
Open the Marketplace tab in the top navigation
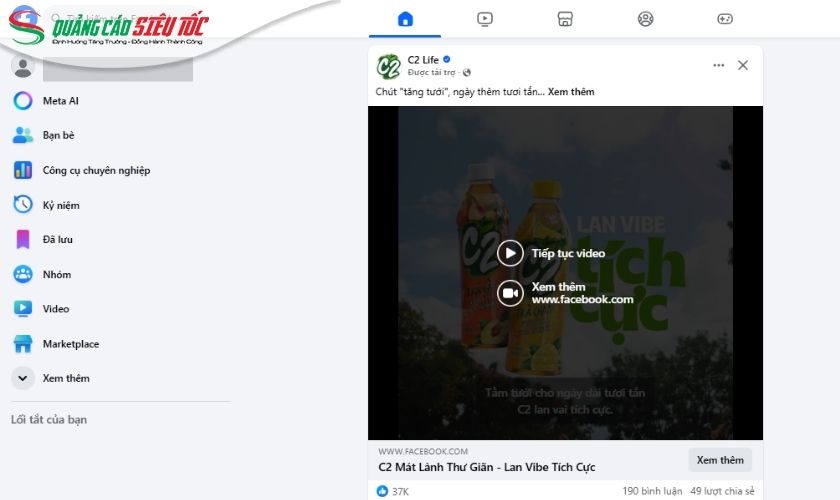click(x=565, y=19)
